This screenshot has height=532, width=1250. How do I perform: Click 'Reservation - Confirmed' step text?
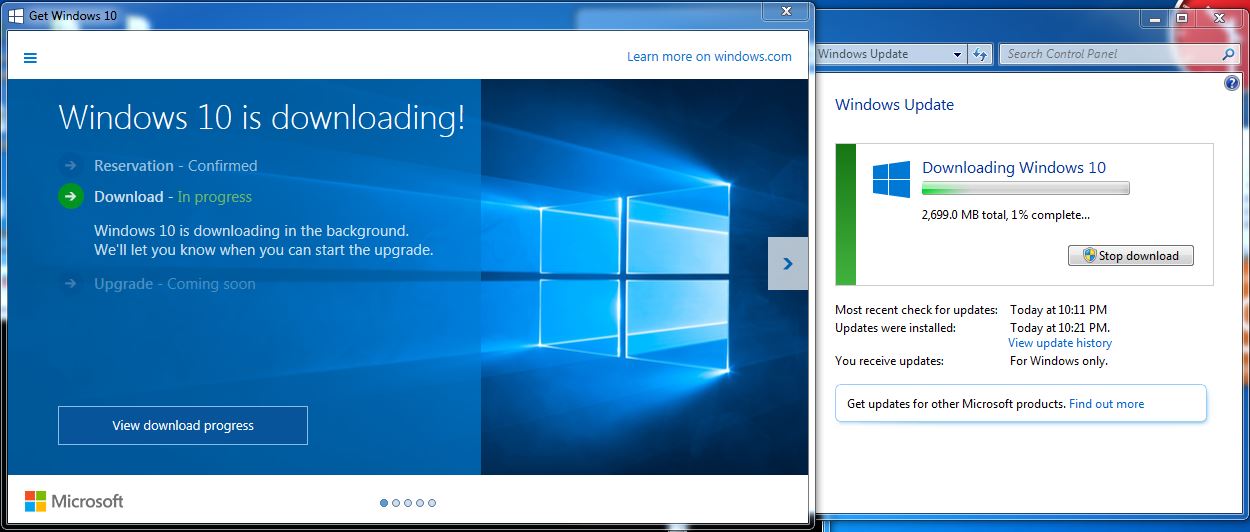176,166
